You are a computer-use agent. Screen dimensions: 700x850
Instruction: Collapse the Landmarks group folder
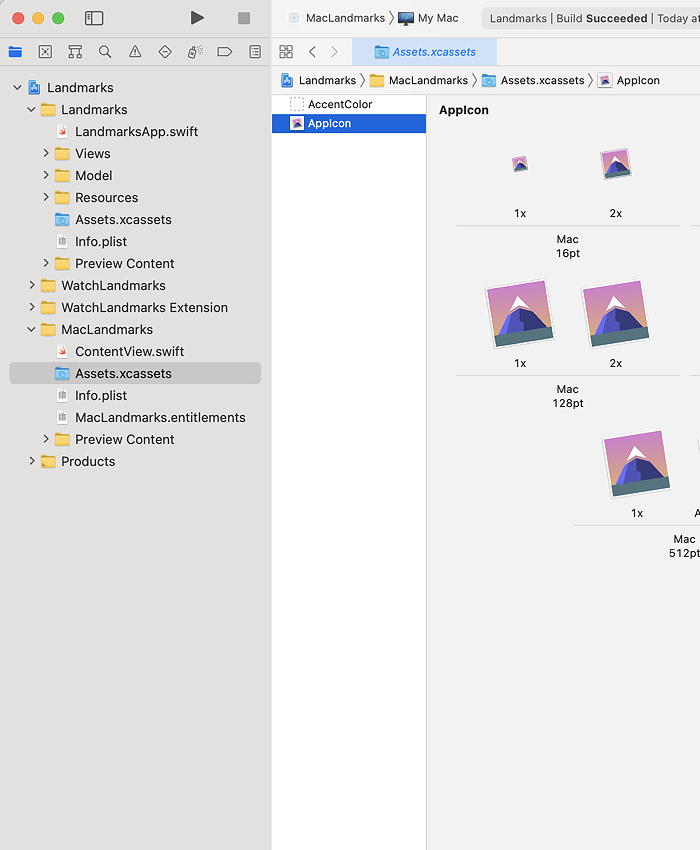point(31,110)
